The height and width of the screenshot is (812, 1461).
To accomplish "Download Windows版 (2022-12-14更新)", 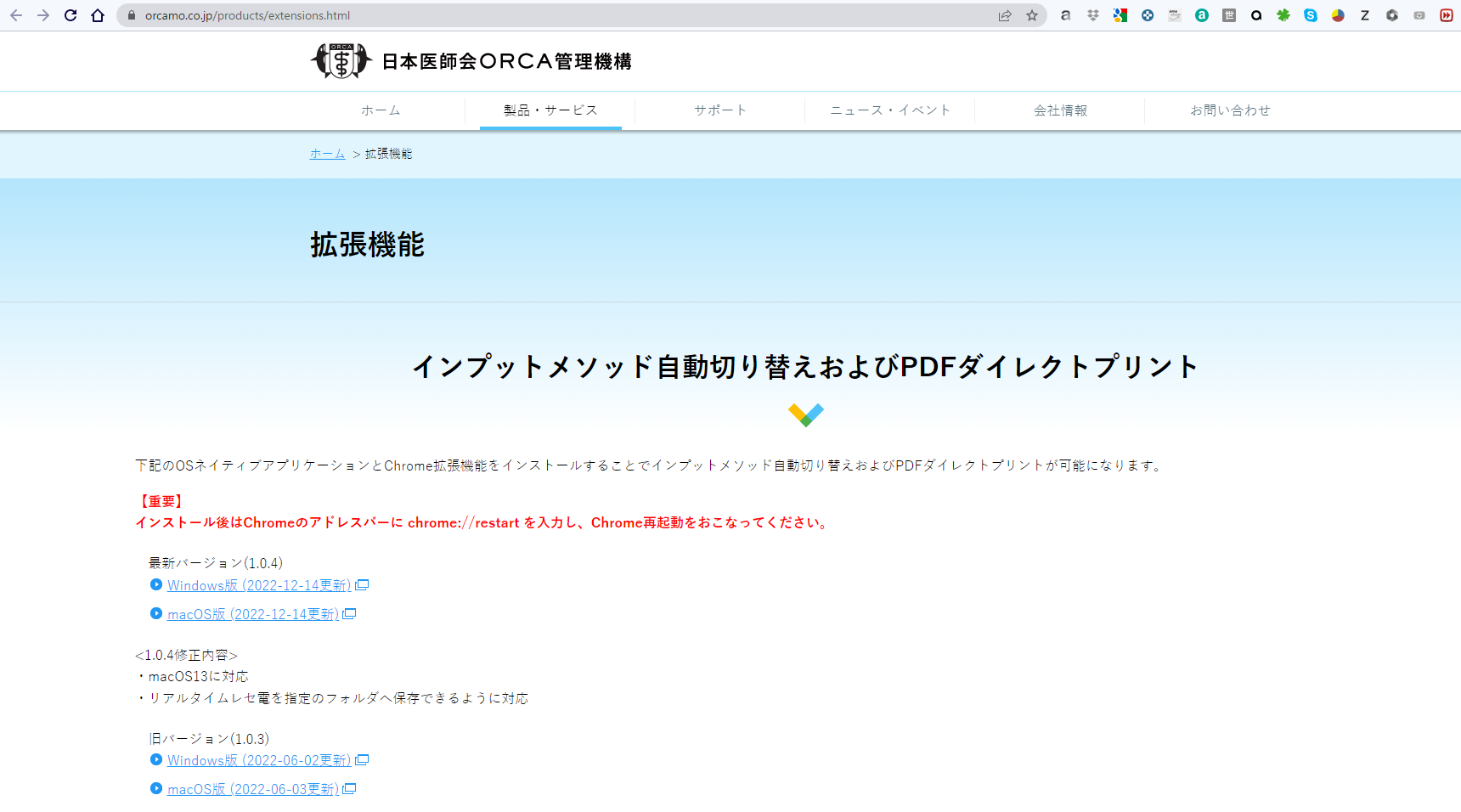I will point(259,585).
